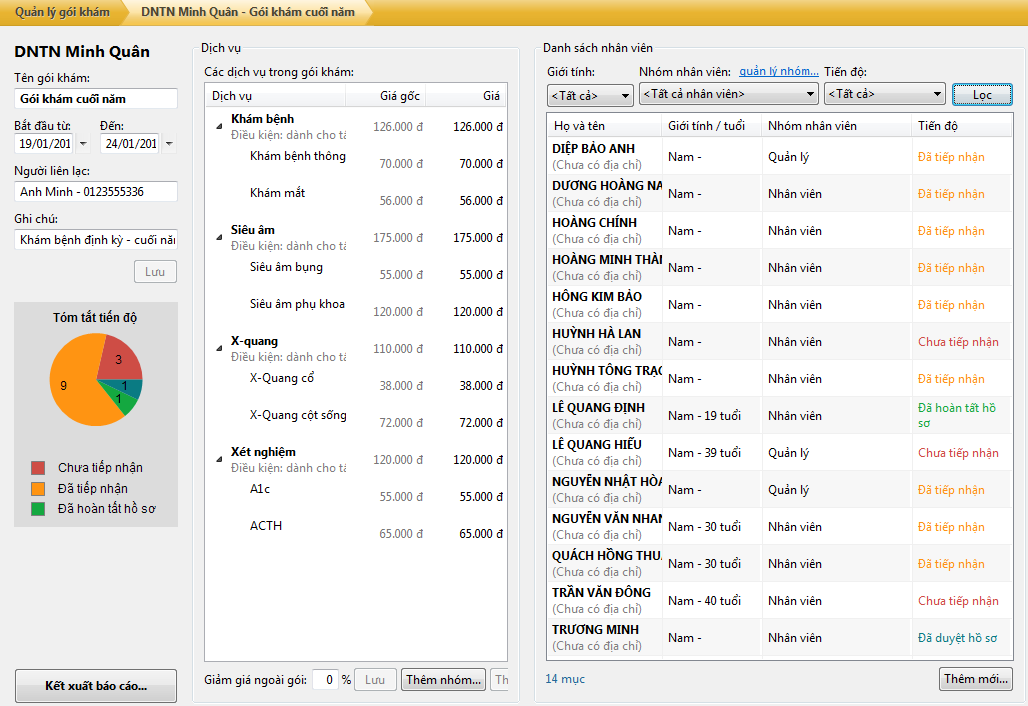The image size is (1028, 706).
Task: Click the Tên gói khám text field
Action: tap(96, 99)
